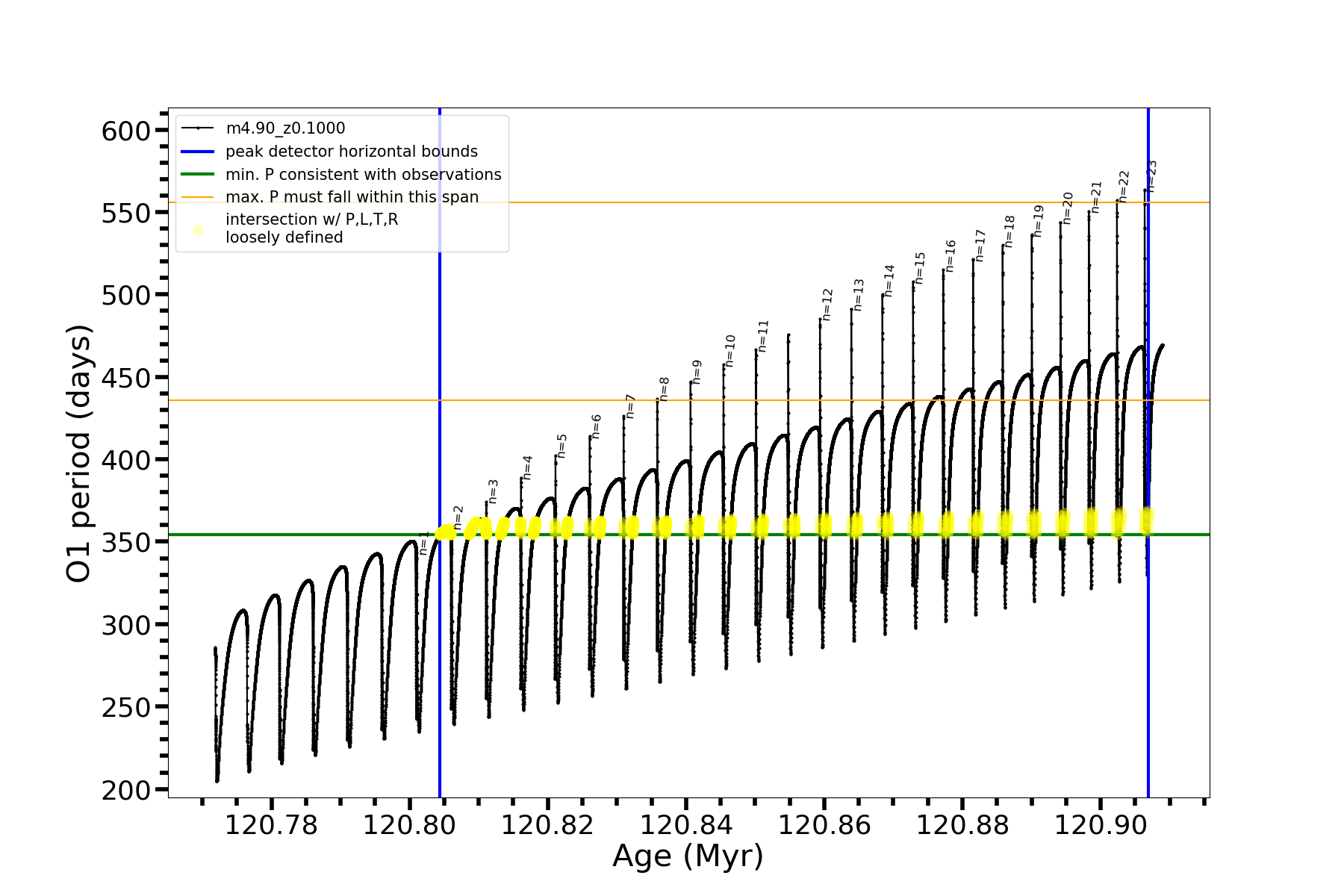
Task: Click the n=20 peak annotation
Action: tap(1068, 208)
